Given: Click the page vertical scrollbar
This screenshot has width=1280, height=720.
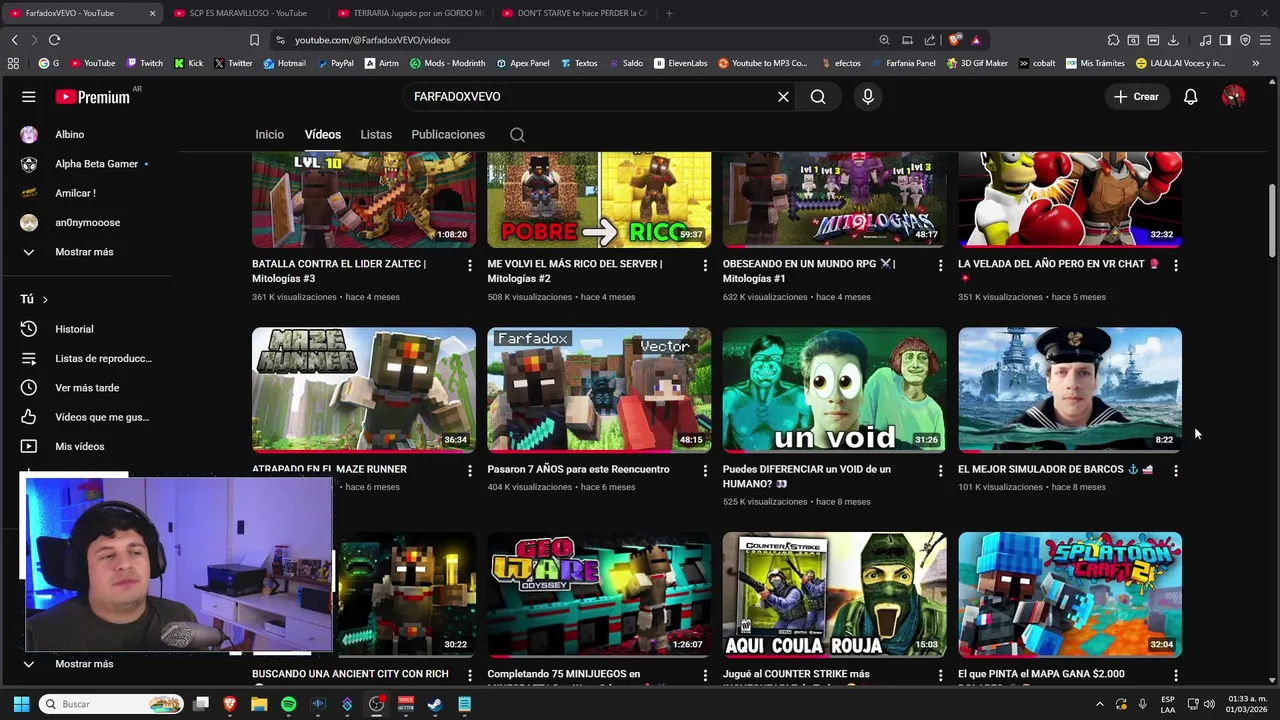Looking at the screenshot, I should (x=1272, y=220).
